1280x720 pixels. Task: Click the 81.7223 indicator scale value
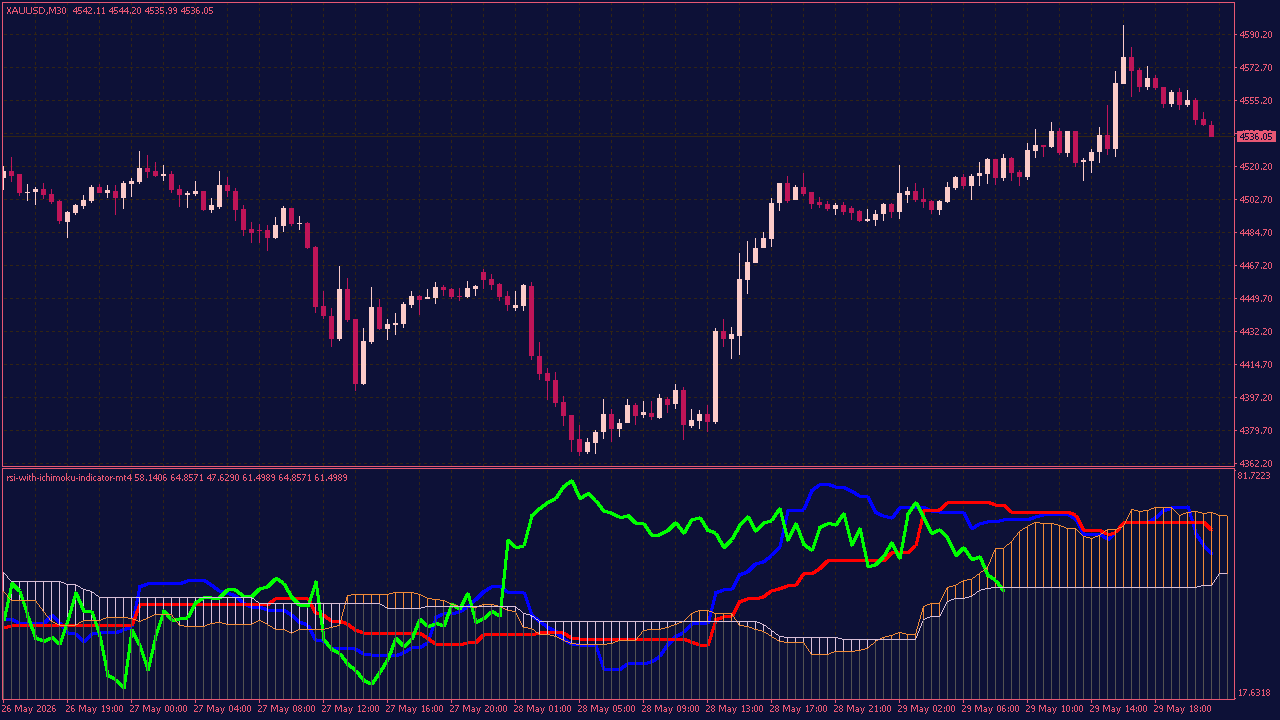pyautogui.click(x=1255, y=476)
